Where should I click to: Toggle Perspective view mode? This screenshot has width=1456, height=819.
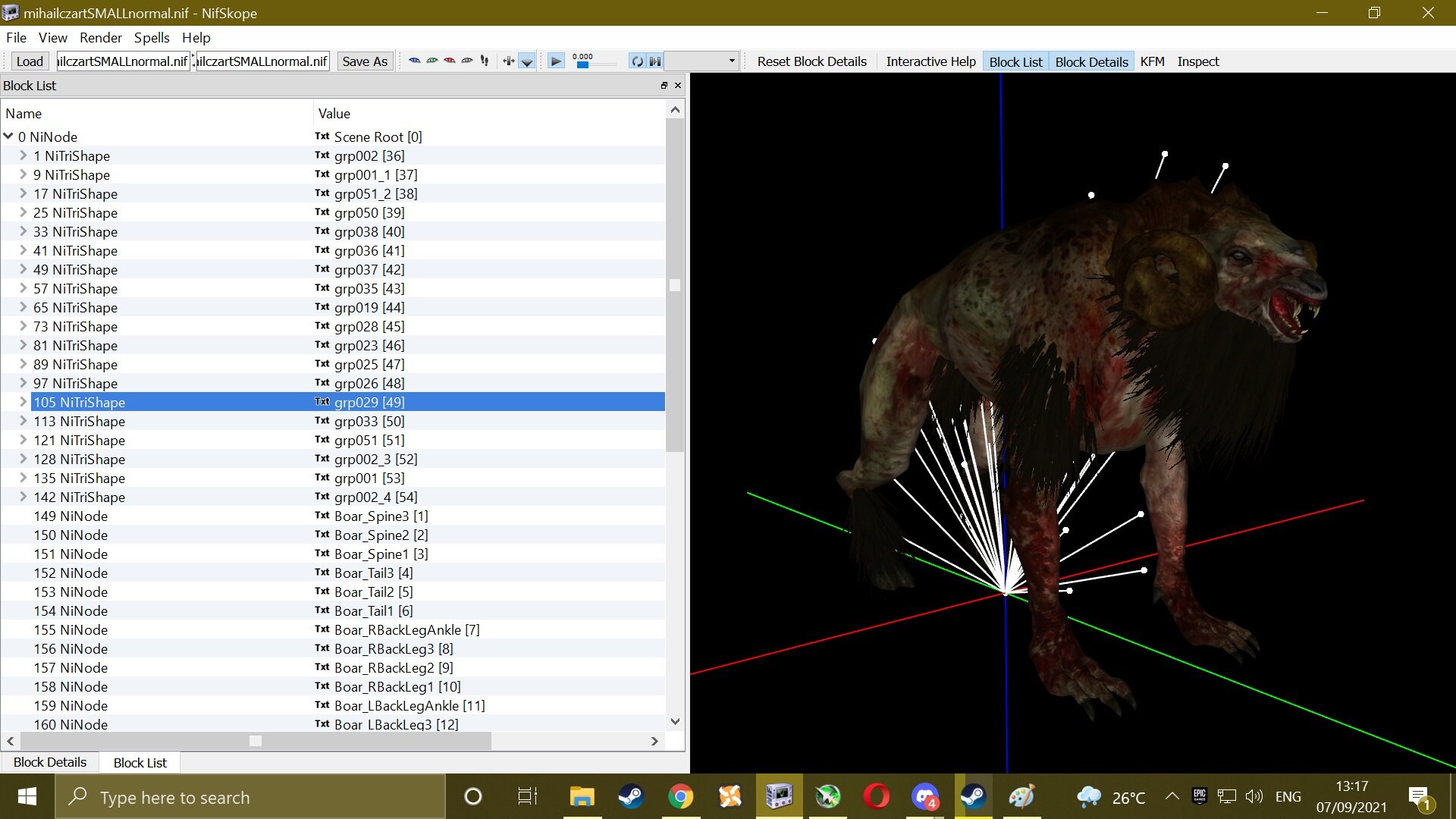(x=526, y=61)
